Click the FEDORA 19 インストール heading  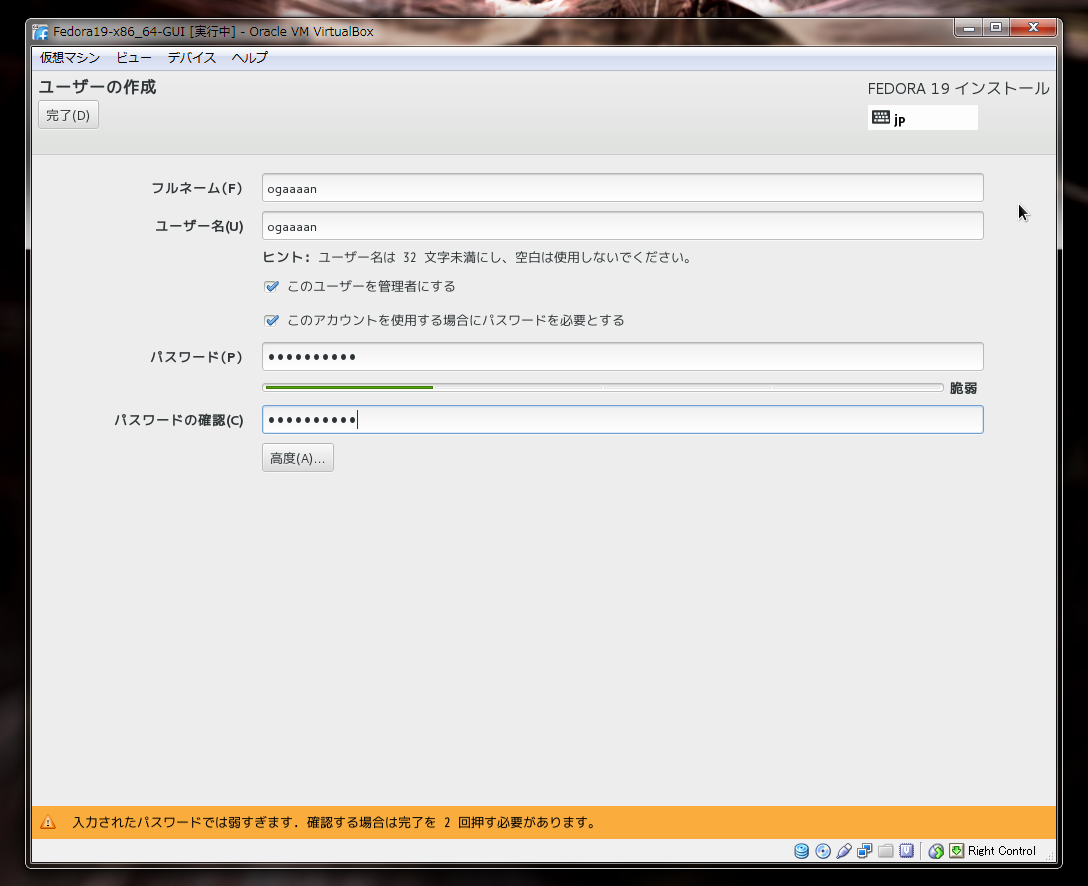tap(958, 89)
